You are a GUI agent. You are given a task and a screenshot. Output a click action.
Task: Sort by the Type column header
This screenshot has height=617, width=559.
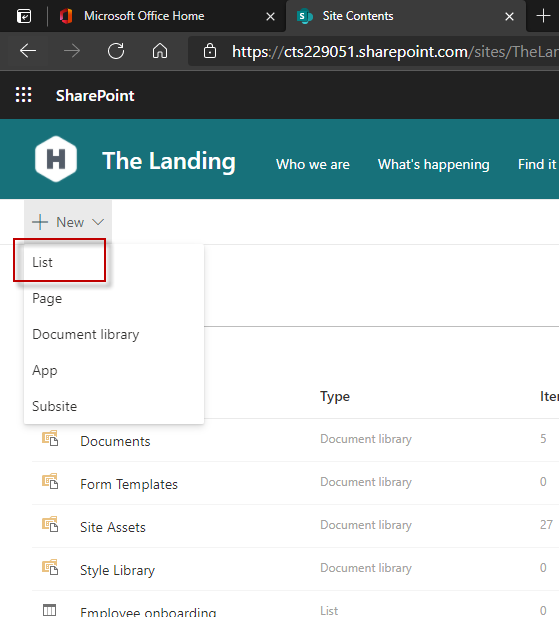pyautogui.click(x=335, y=396)
